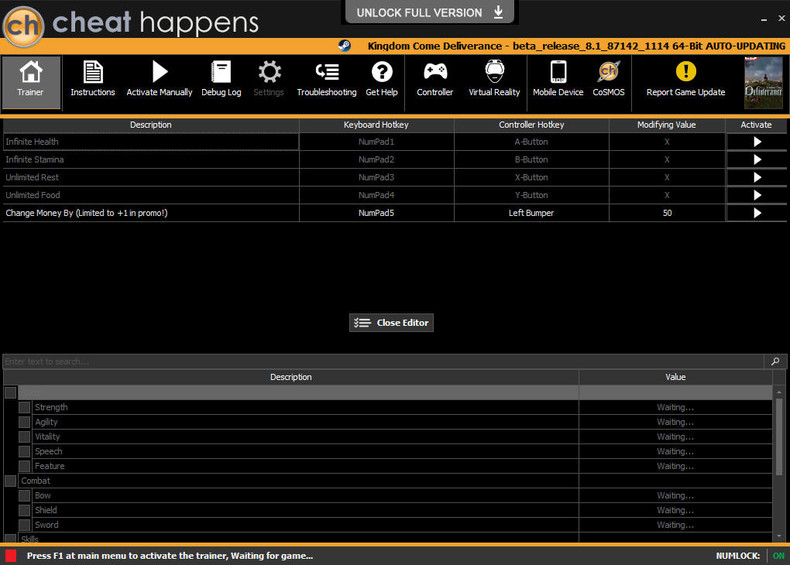This screenshot has height=565, width=790.
Task: Toggle the Combat group checkbox
Action: (10, 481)
